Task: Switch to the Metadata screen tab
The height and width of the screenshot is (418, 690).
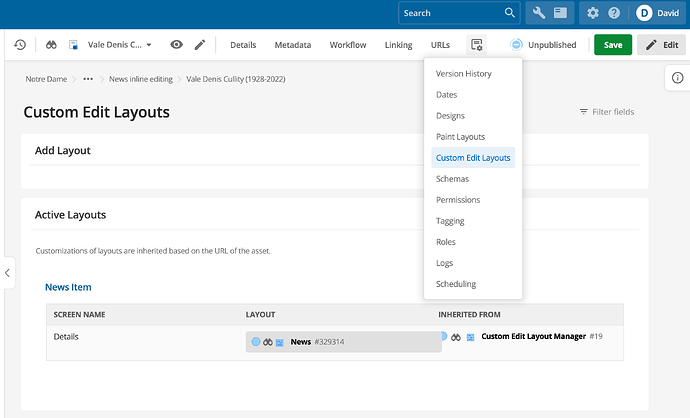Action: [293, 45]
